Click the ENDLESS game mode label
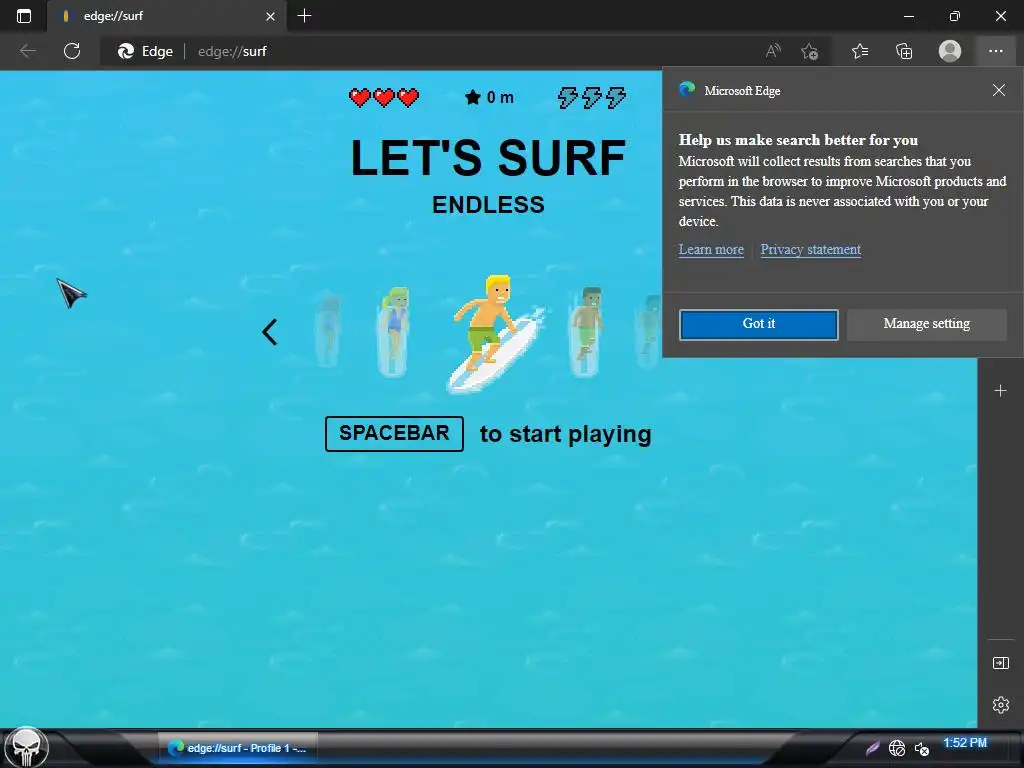The height and width of the screenshot is (768, 1024). click(488, 205)
